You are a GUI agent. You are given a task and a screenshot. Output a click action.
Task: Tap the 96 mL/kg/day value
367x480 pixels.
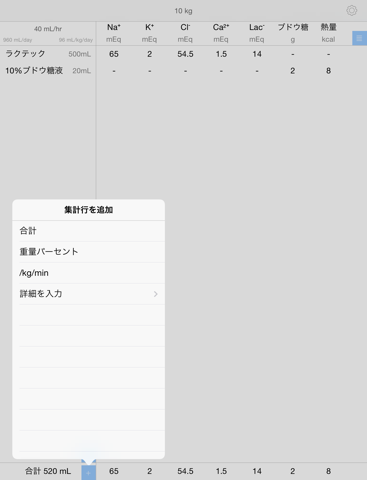76,40
